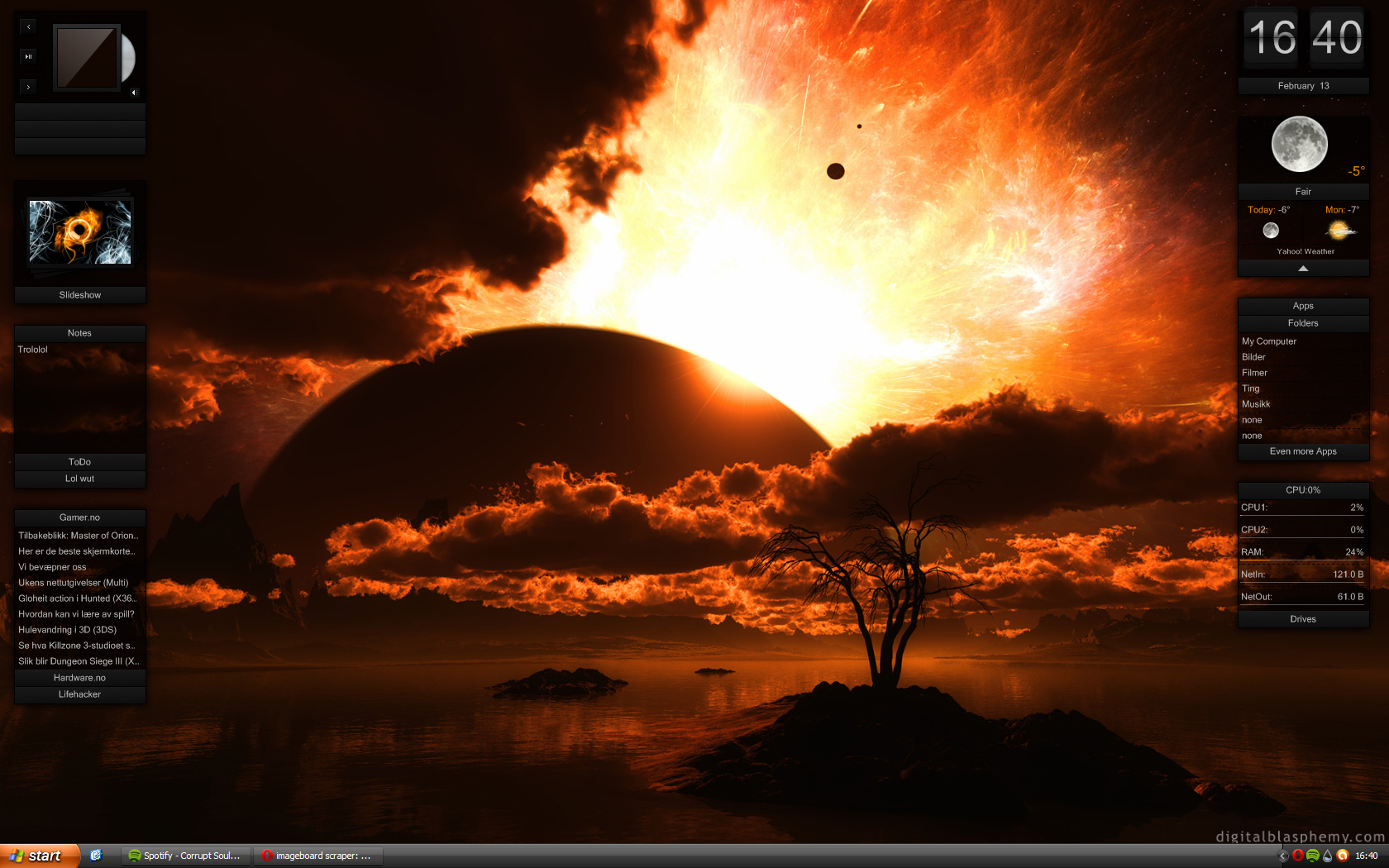This screenshot has width=1389, height=868.
Task: Click the CPU1 usage meter
Action: [x=1303, y=508]
